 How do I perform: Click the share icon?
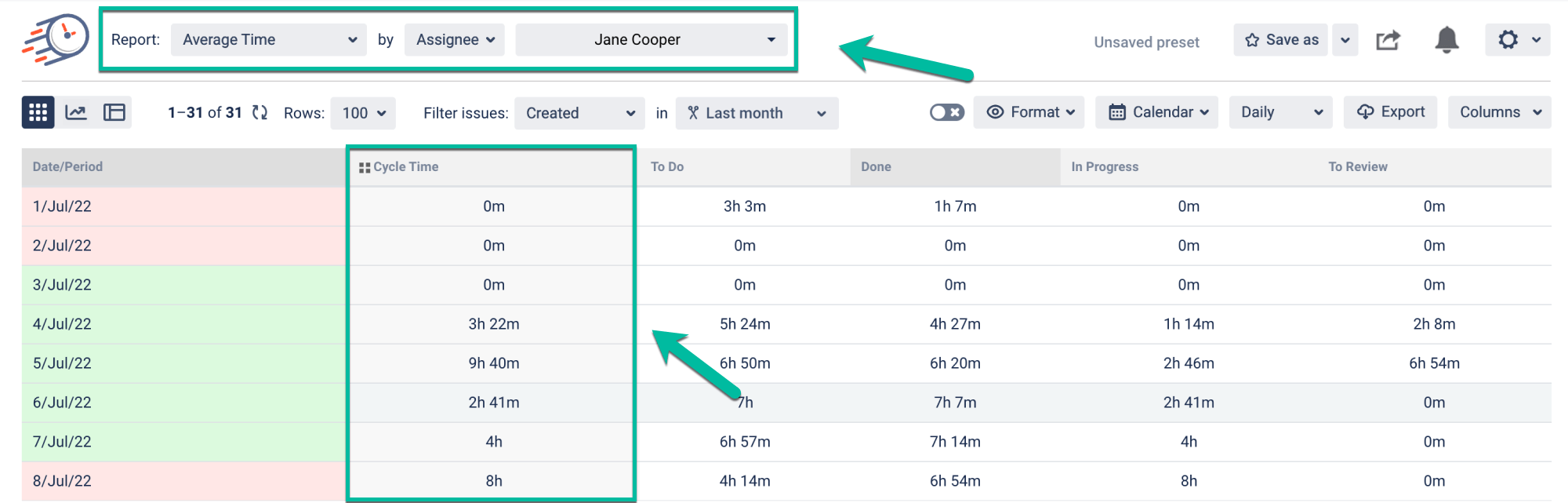point(1388,39)
